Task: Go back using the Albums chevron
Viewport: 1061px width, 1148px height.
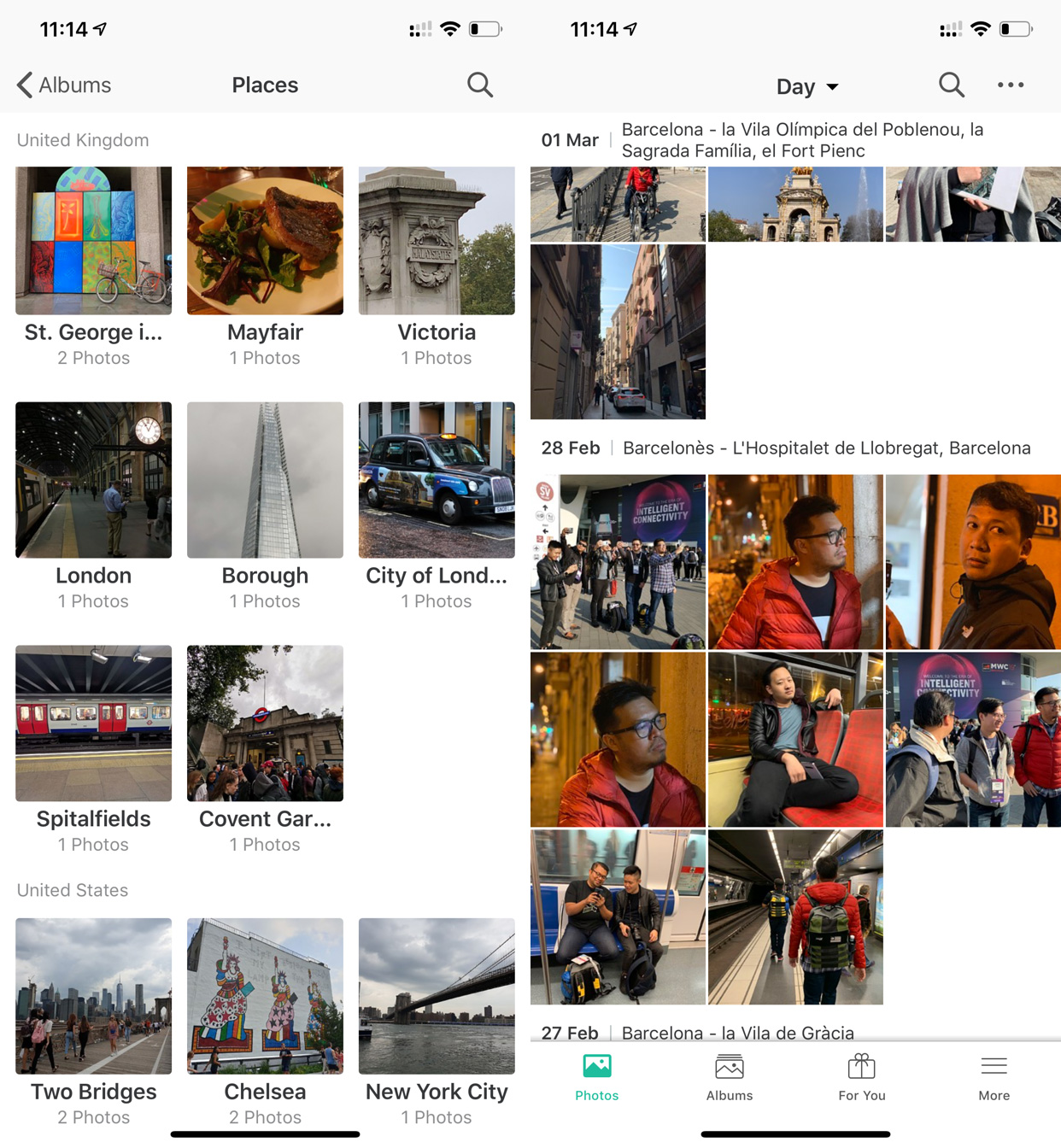Action: [x=25, y=85]
